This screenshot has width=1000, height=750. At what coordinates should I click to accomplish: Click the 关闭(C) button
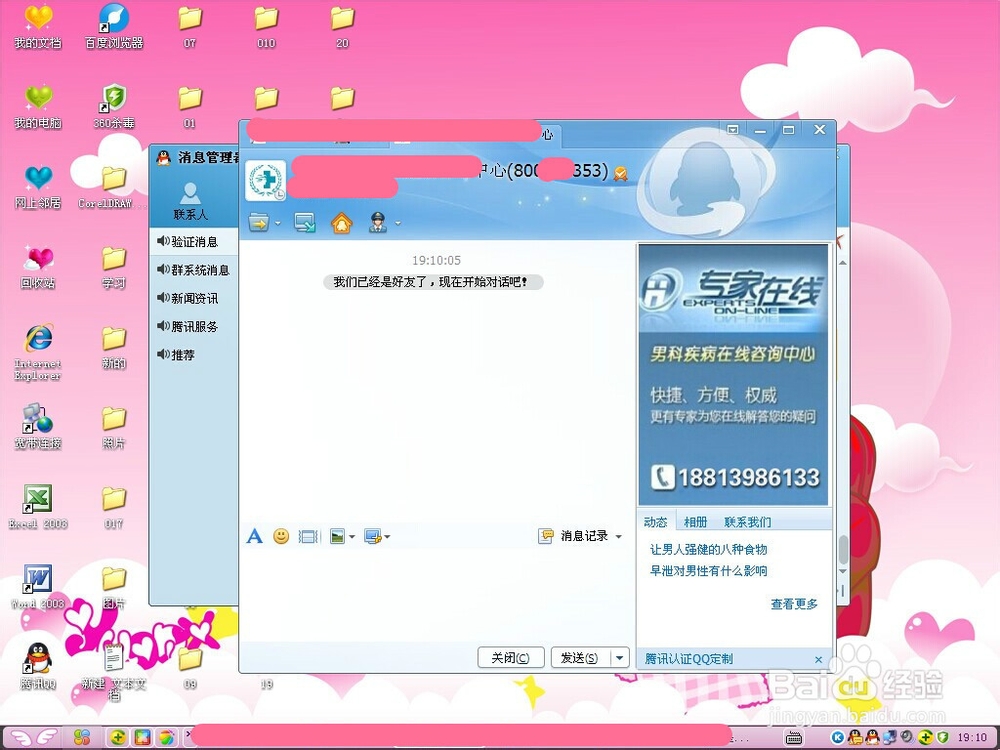click(x=511, y=658)
